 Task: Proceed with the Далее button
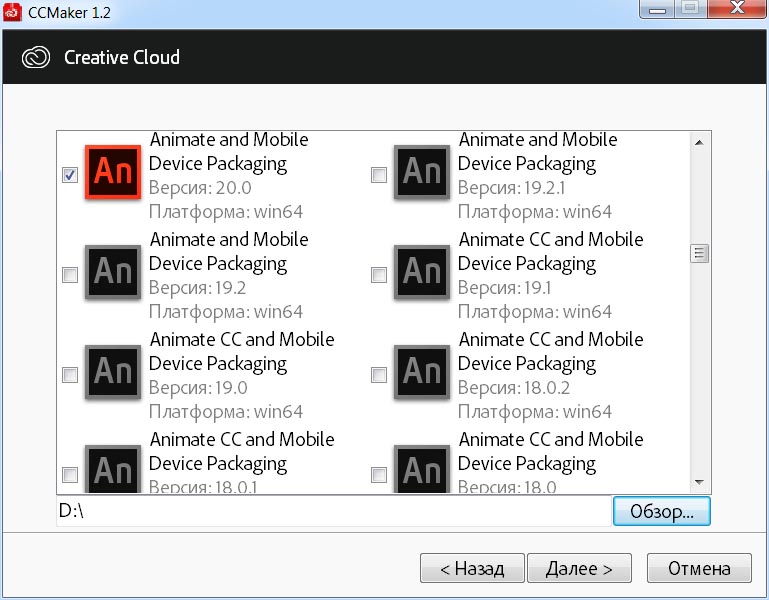coord(579,568)
